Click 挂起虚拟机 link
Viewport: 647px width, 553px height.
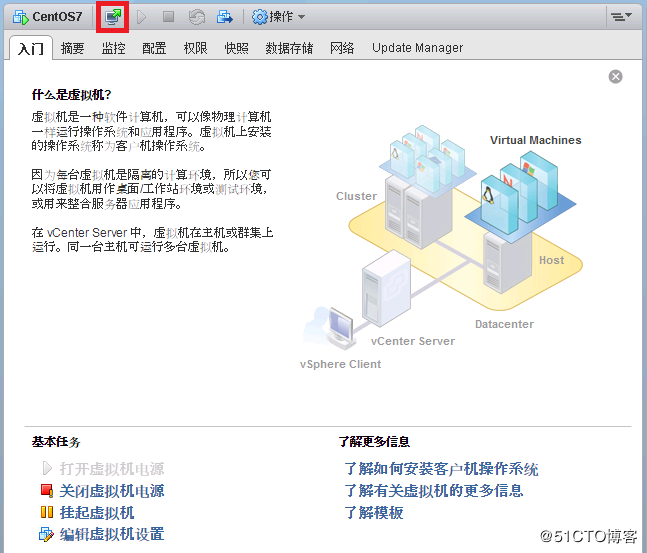96,513
